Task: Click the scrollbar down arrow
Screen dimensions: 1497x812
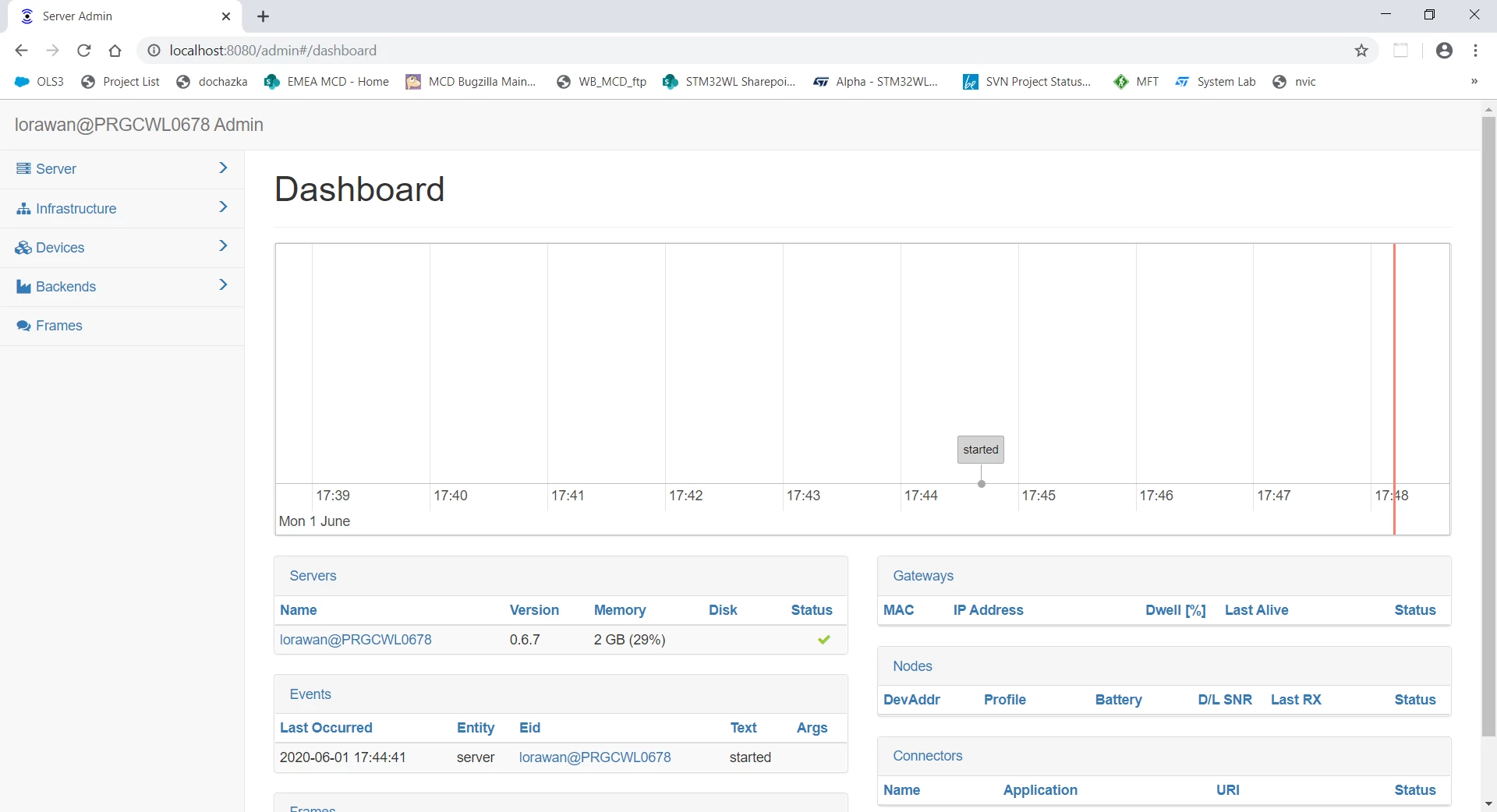Action: point(1488,803)
